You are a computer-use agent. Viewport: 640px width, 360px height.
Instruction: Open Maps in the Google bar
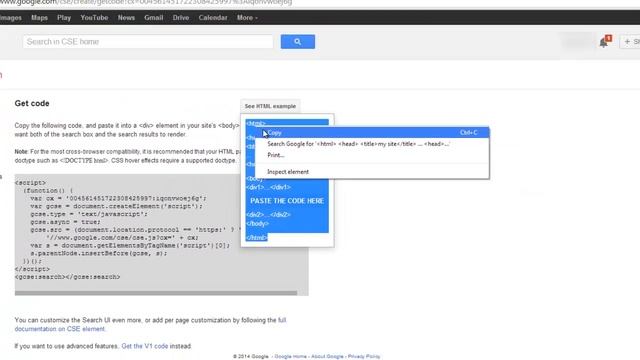pyautogui.click(x=39, y=18)
